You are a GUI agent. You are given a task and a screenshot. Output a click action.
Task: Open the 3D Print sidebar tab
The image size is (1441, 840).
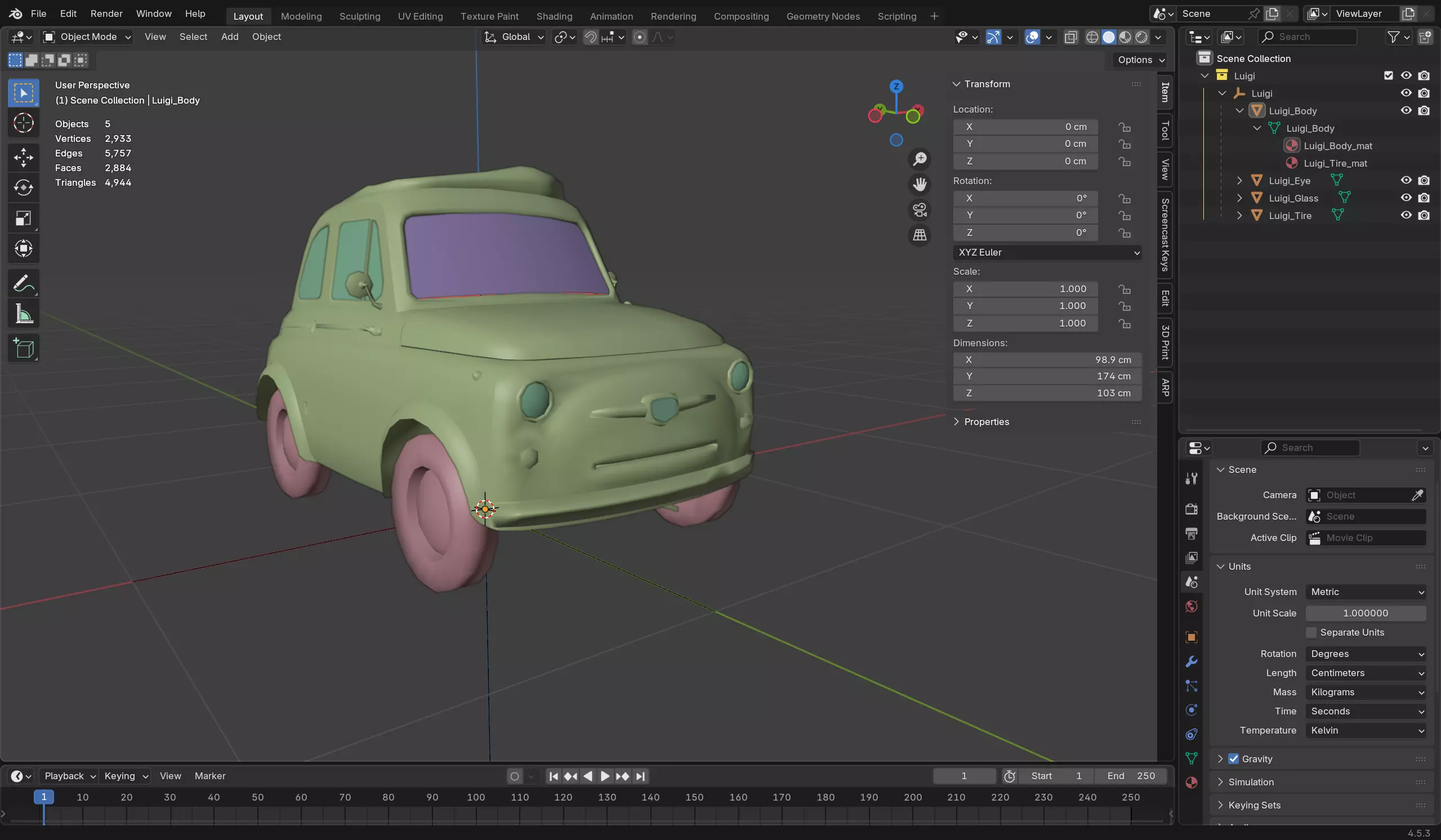click(x=1165, y=342)
